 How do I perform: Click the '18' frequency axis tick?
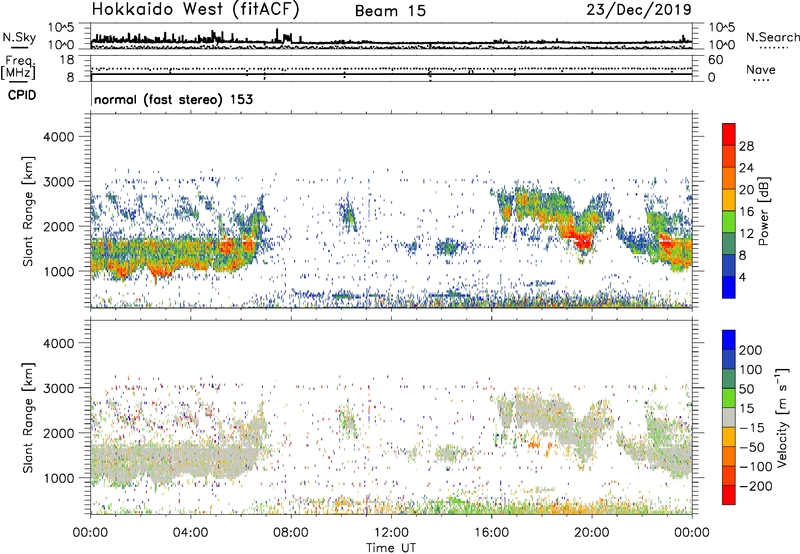[x=67, y=60]
